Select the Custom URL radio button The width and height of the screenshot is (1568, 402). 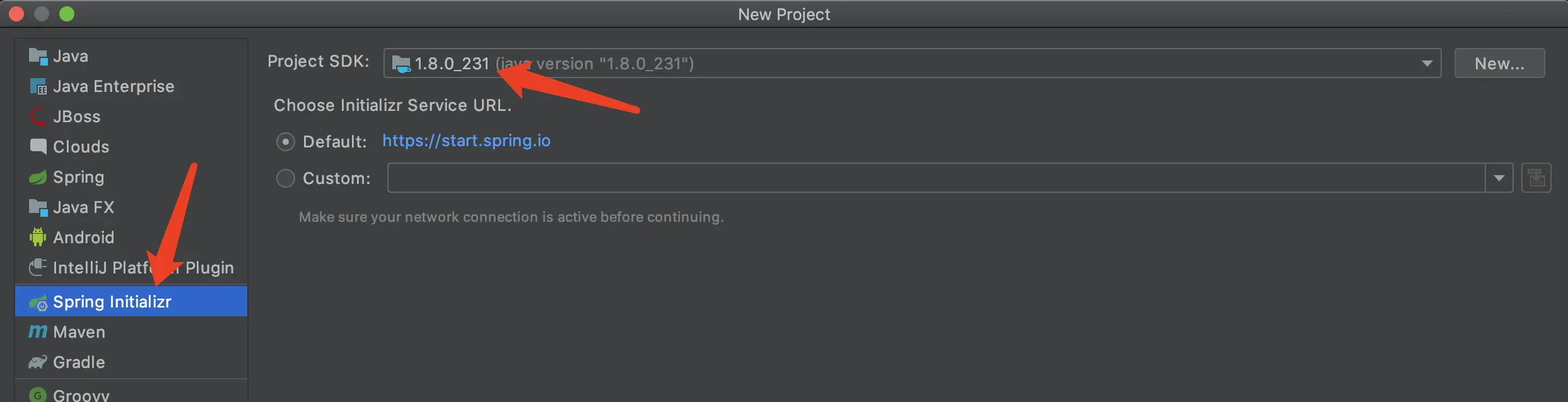tap(286, 178)
